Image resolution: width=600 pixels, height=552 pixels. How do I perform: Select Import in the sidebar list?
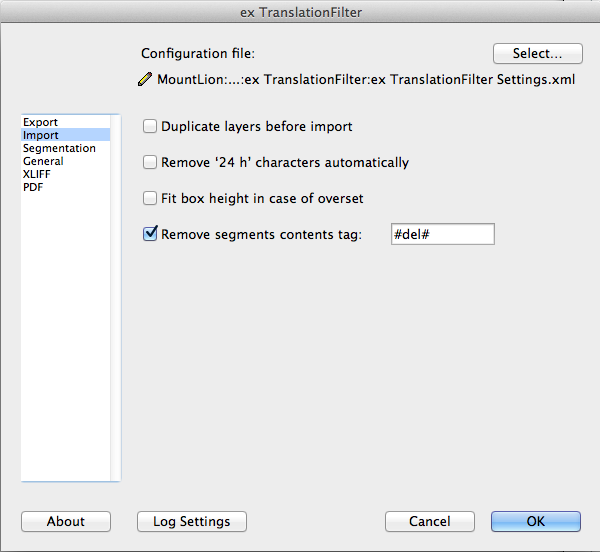pos(41,135)
